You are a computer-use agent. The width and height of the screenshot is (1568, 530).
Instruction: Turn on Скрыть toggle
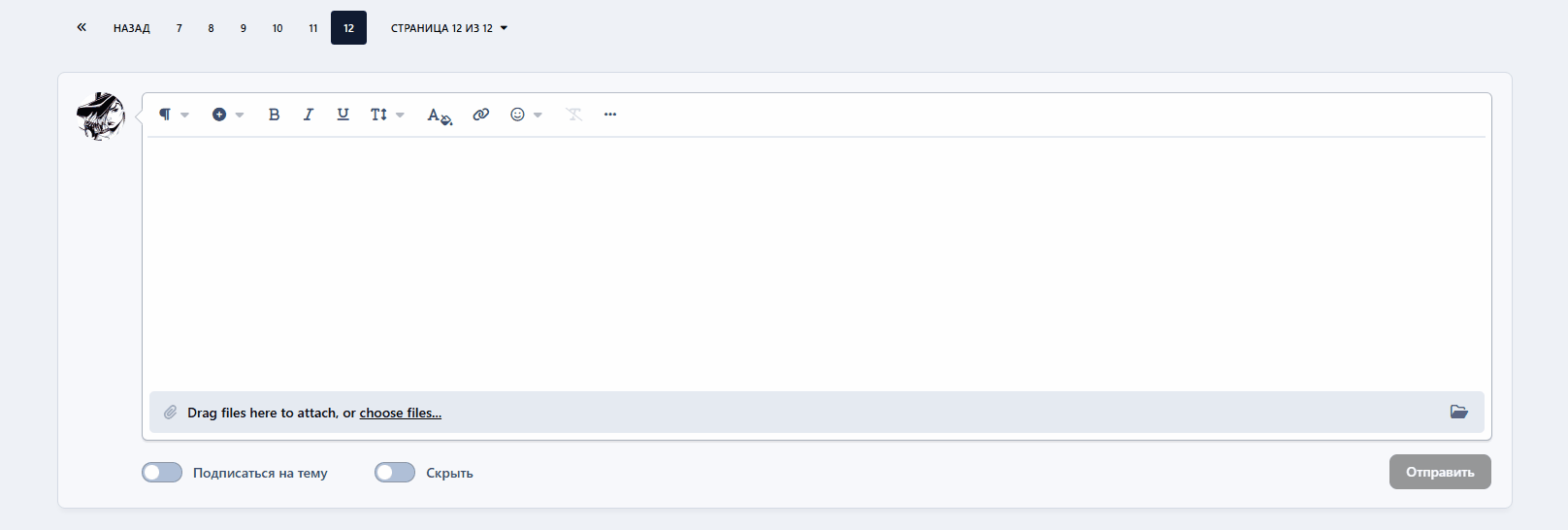[x=395, y=473]
